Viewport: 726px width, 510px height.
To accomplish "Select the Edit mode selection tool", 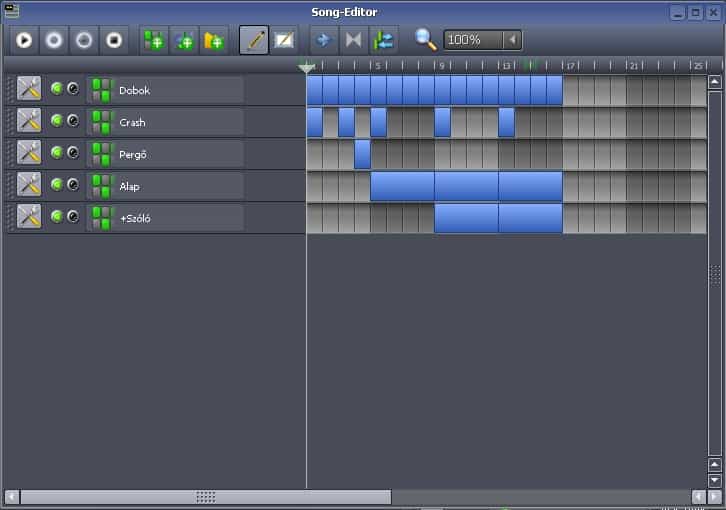I will coord(284,40).
